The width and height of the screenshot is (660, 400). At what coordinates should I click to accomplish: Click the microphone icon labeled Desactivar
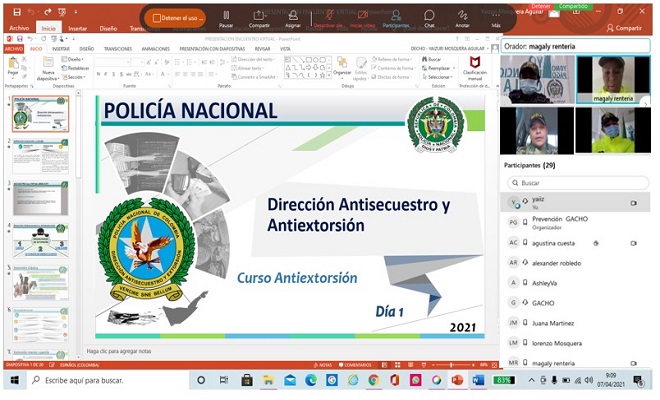click(328, 16)
